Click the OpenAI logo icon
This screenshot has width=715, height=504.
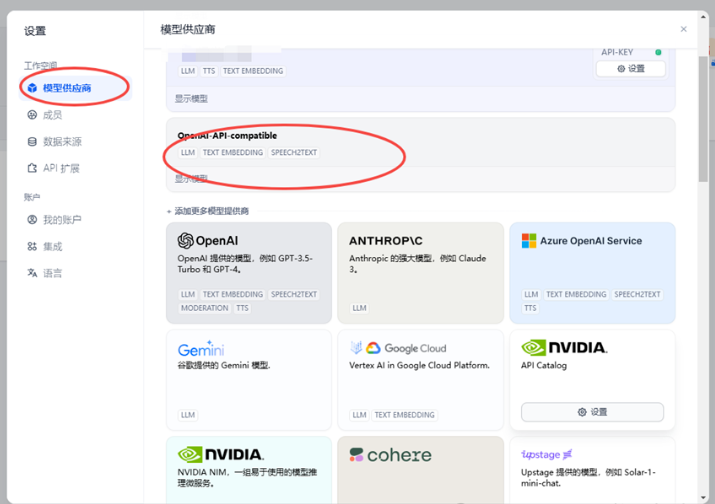point(186,240)
